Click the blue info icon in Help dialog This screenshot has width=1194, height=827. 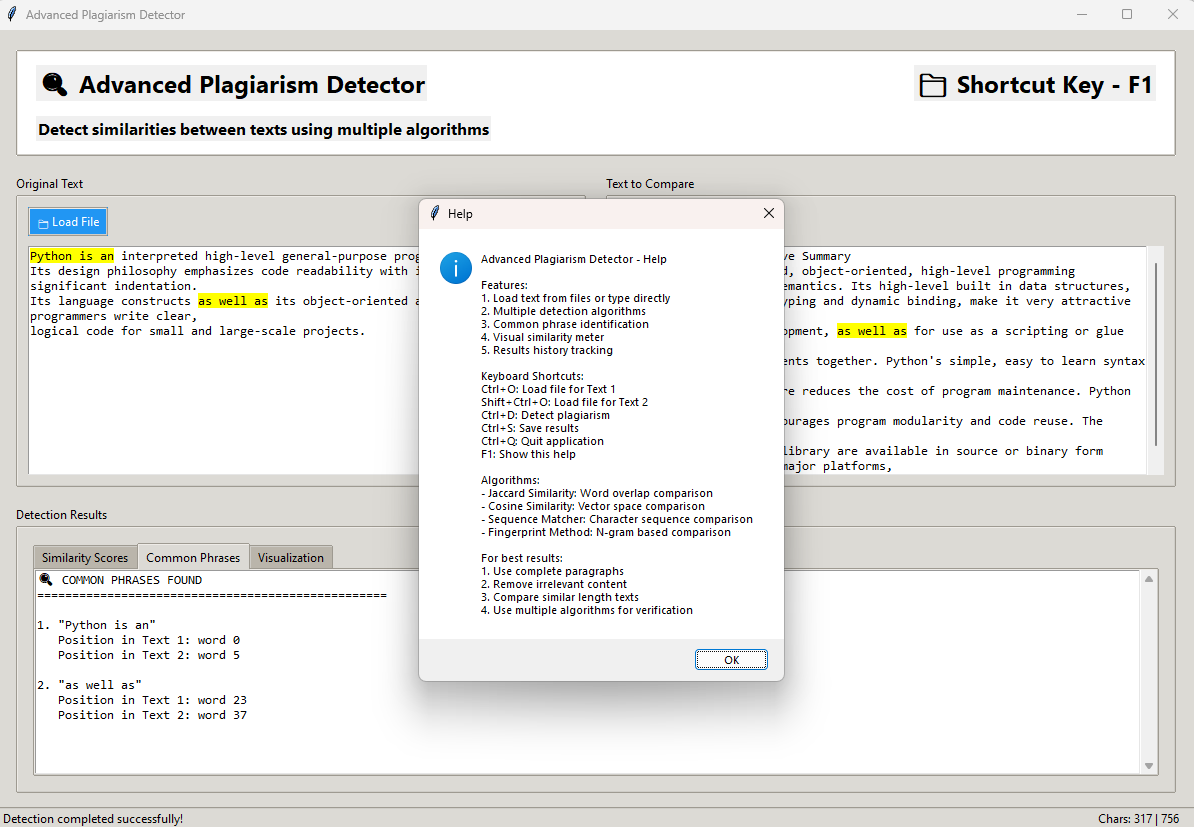[455, 268]
